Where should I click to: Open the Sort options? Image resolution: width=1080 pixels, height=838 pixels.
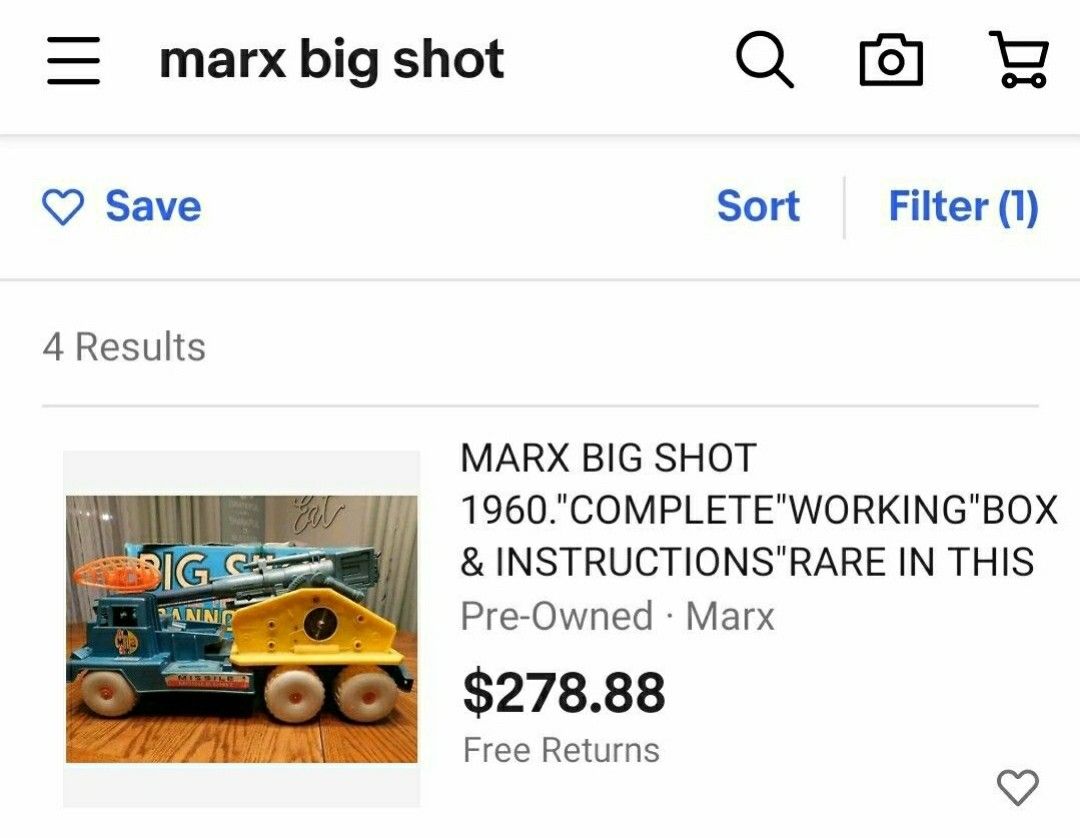tap(758, 206)
